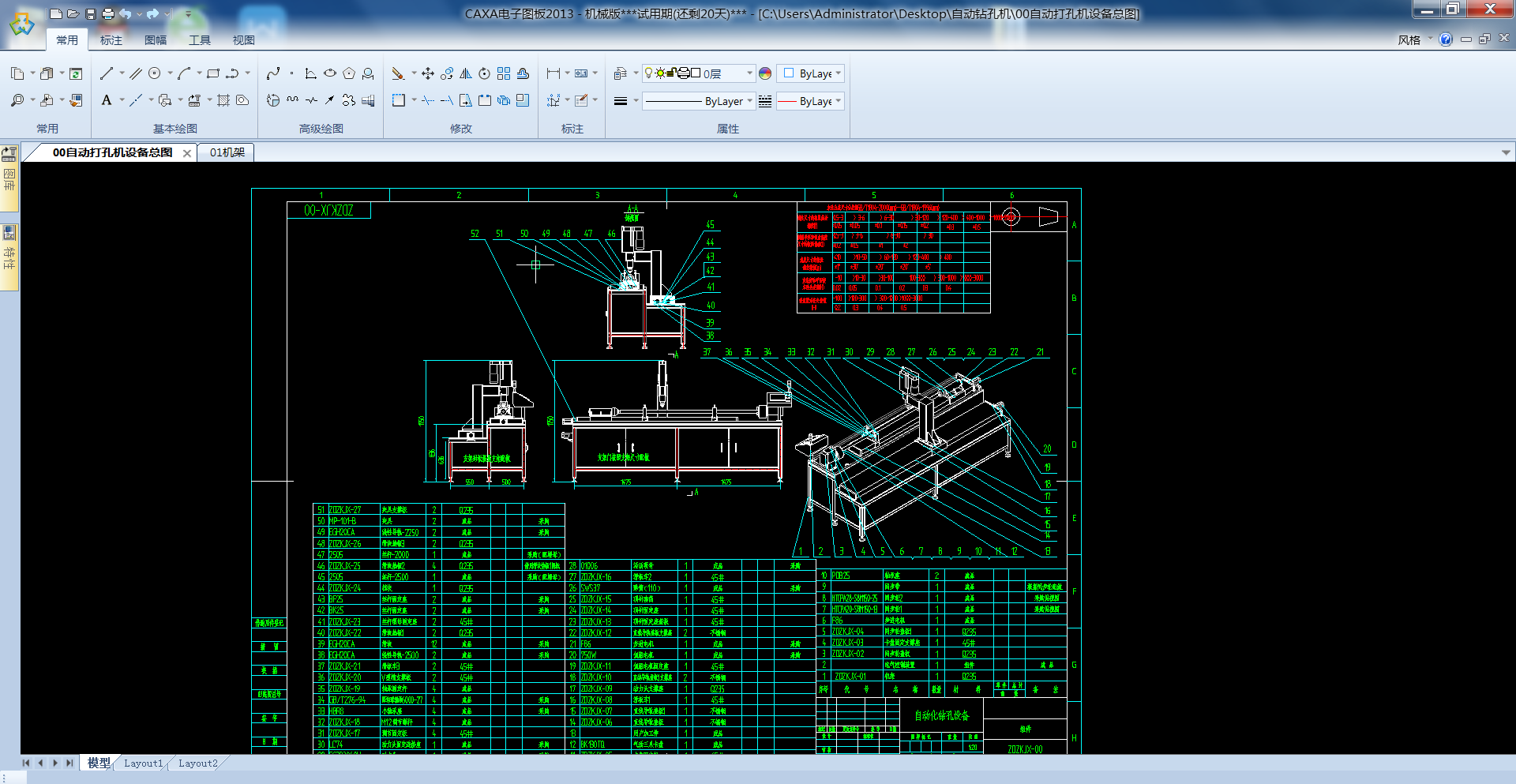Image resolution: width=1516 pixels, height=784 pixels.
Task: Click the 风格 style button
Action: point(1409,40)
